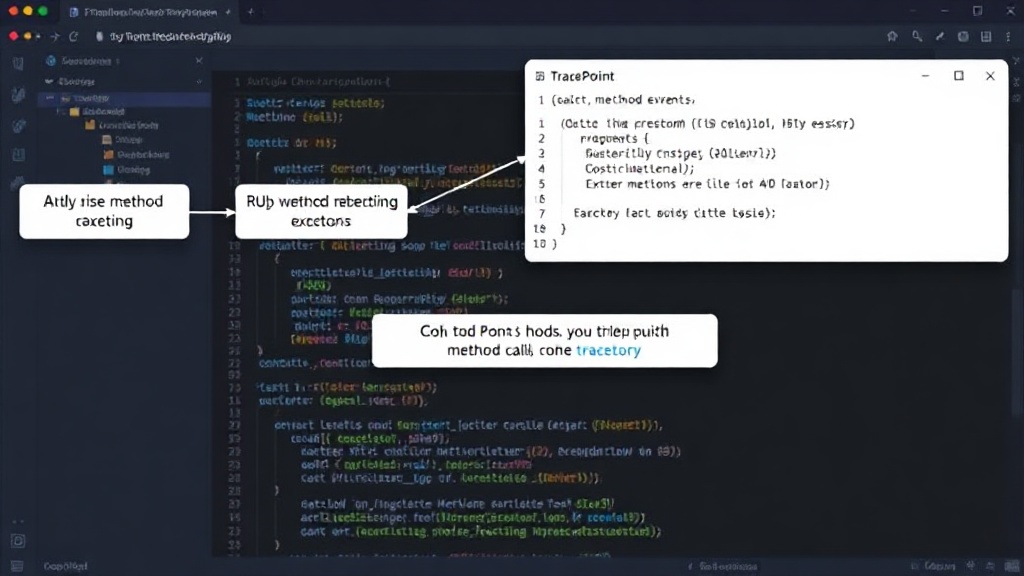Close the sidebar panel with its X button
Image resolution: width=1024 pixels, height=576 pixels.
199,61
